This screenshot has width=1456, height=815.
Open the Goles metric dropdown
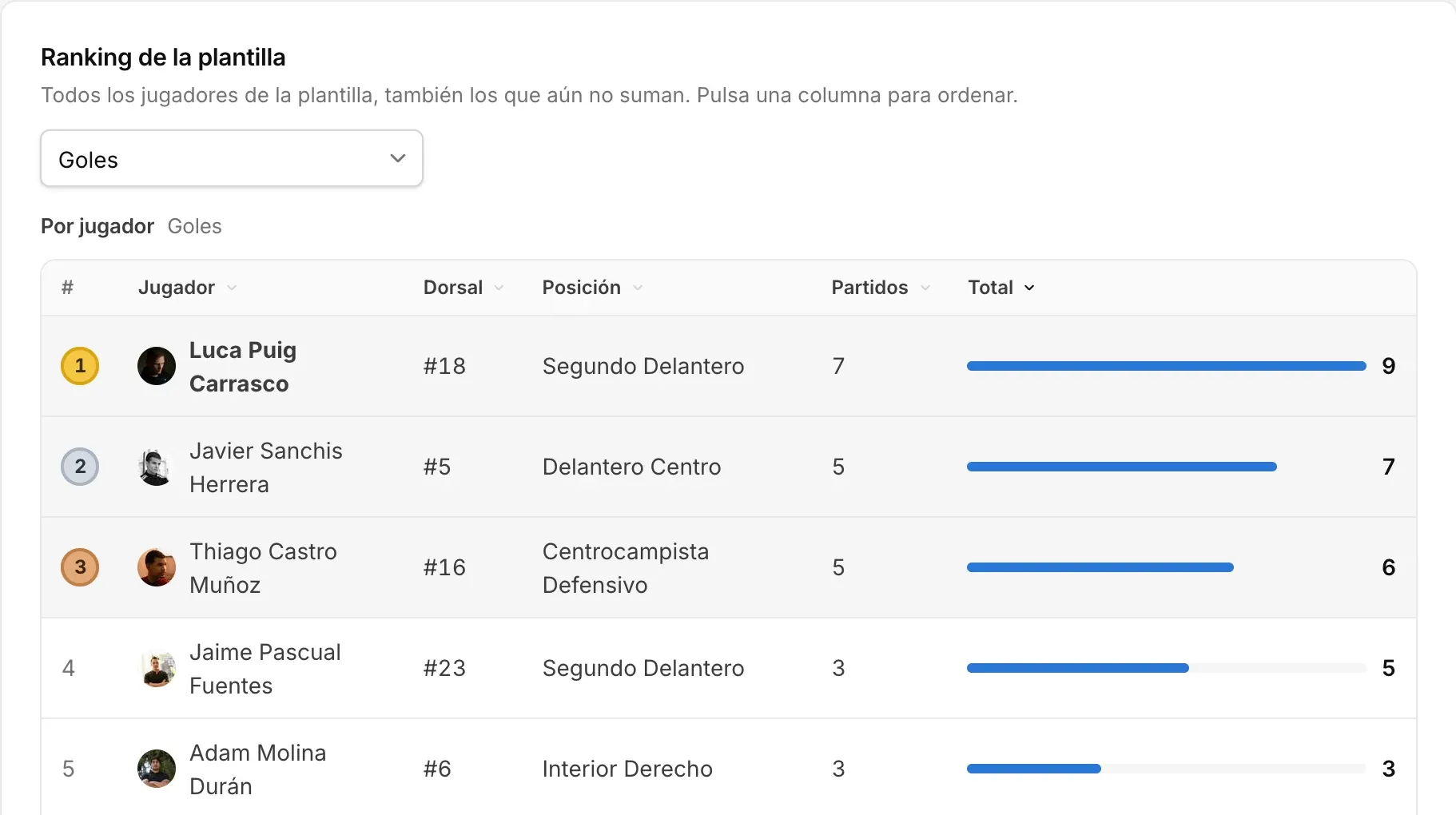coord(232,159)
